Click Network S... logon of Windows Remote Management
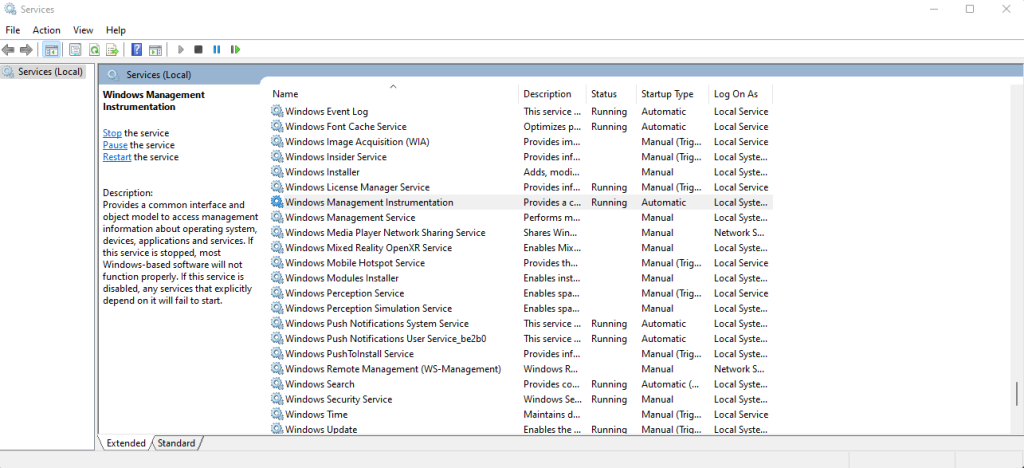Image resolution: width=1024 pixels, height=468 pixels. (x=740, y=369)
